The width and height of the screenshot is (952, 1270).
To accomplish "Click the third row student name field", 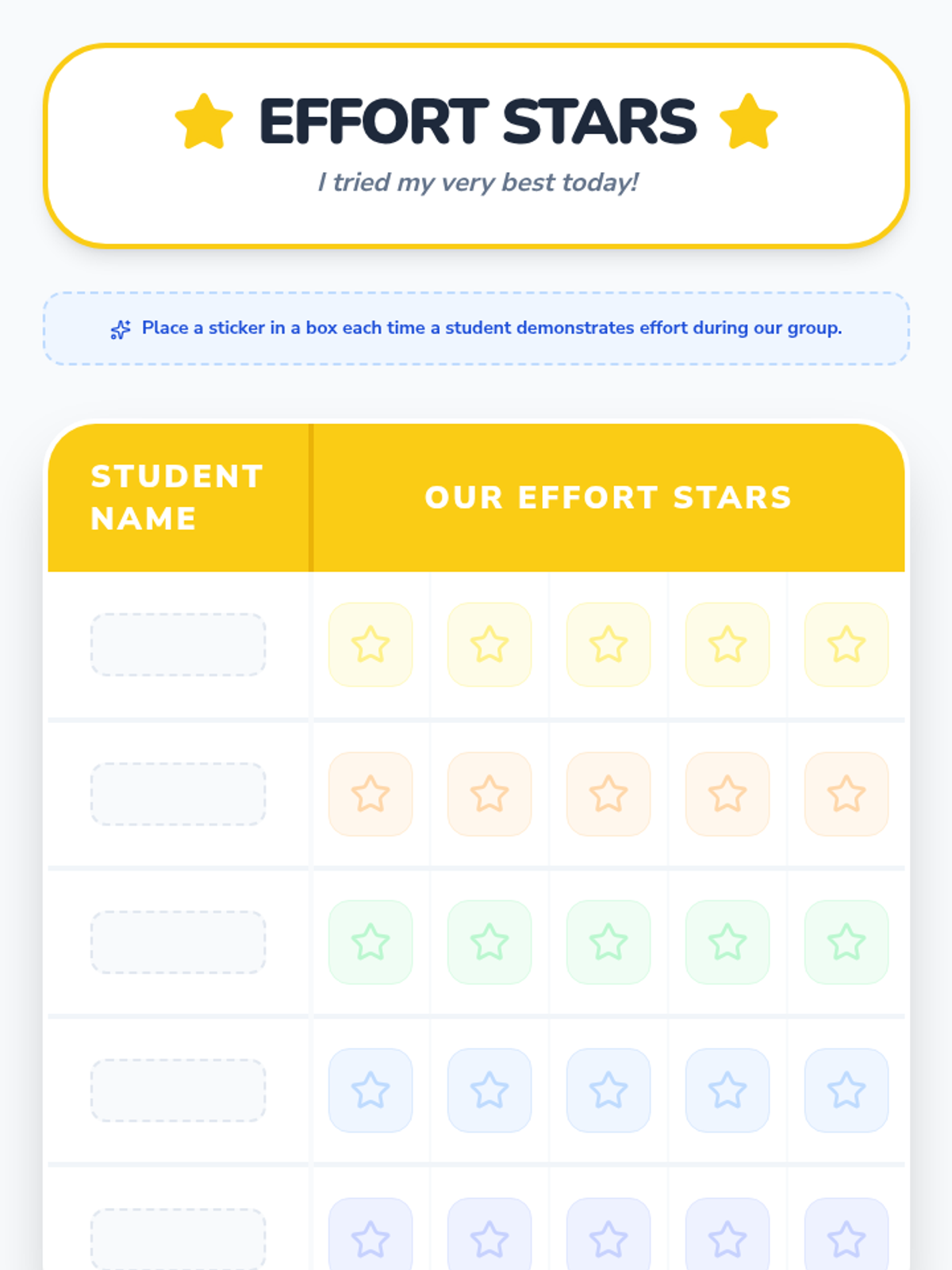I will click(x=178, y=942).
